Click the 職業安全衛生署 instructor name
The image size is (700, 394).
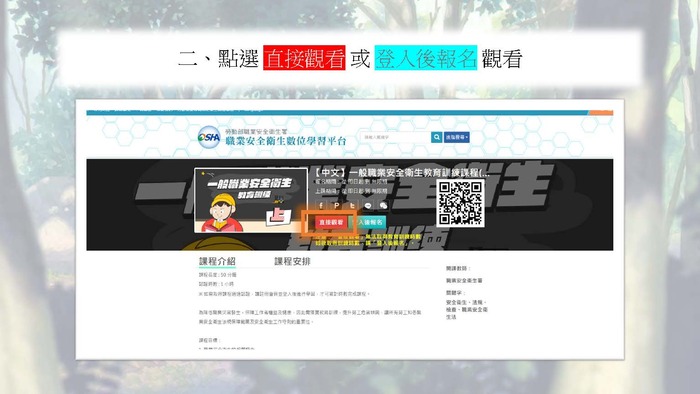pyautogui.click(x=464, y=281)
